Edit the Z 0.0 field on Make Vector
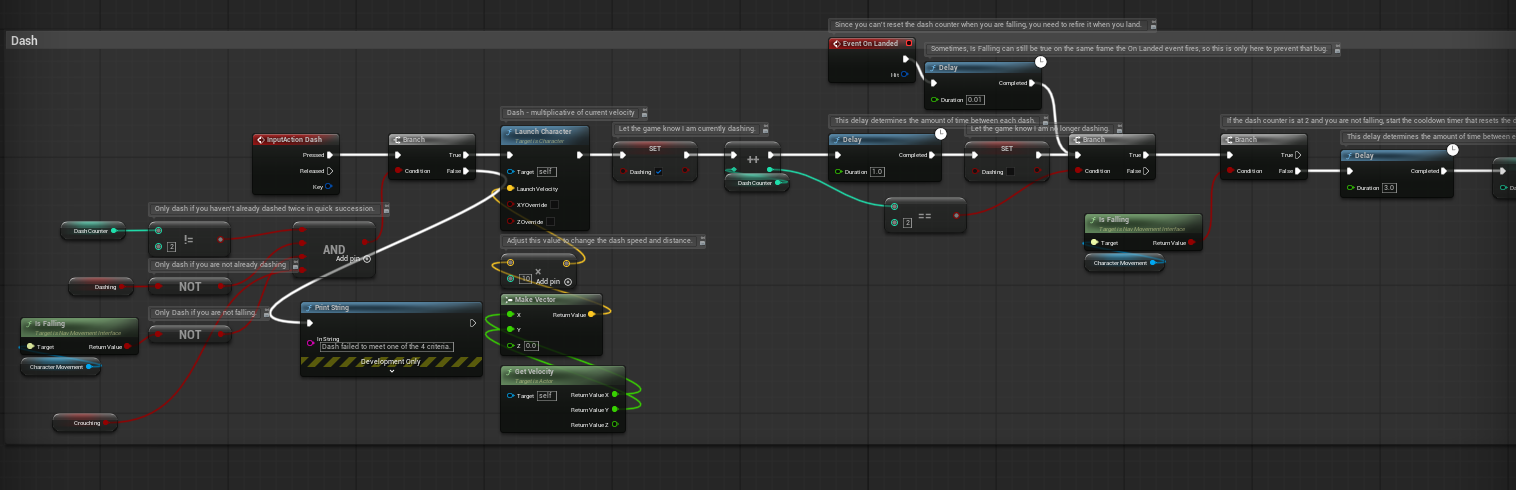The height and width of the screenshot is (490, 1516). click(x=530, y=345)
